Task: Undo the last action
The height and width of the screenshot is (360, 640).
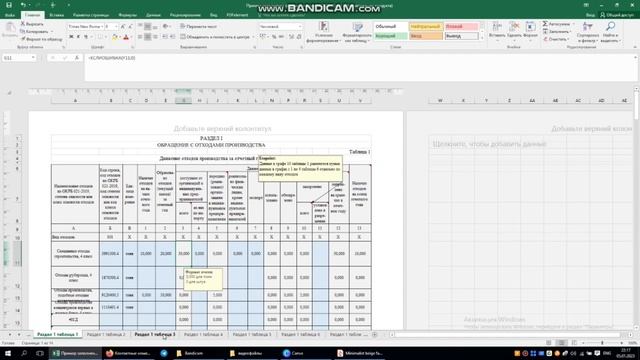Action: click(x=23, y=5)
